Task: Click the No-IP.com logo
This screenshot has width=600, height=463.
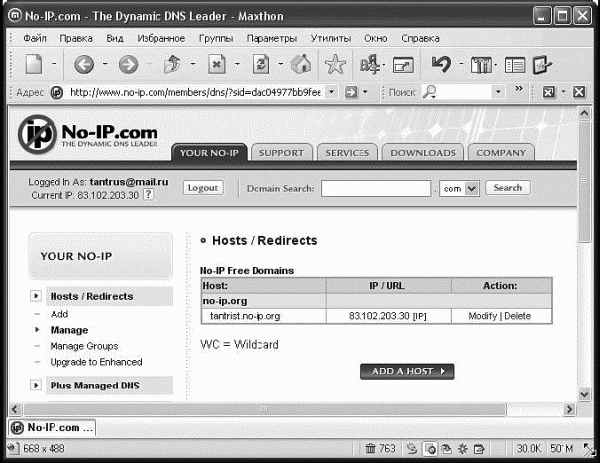Action: (88, 134)
